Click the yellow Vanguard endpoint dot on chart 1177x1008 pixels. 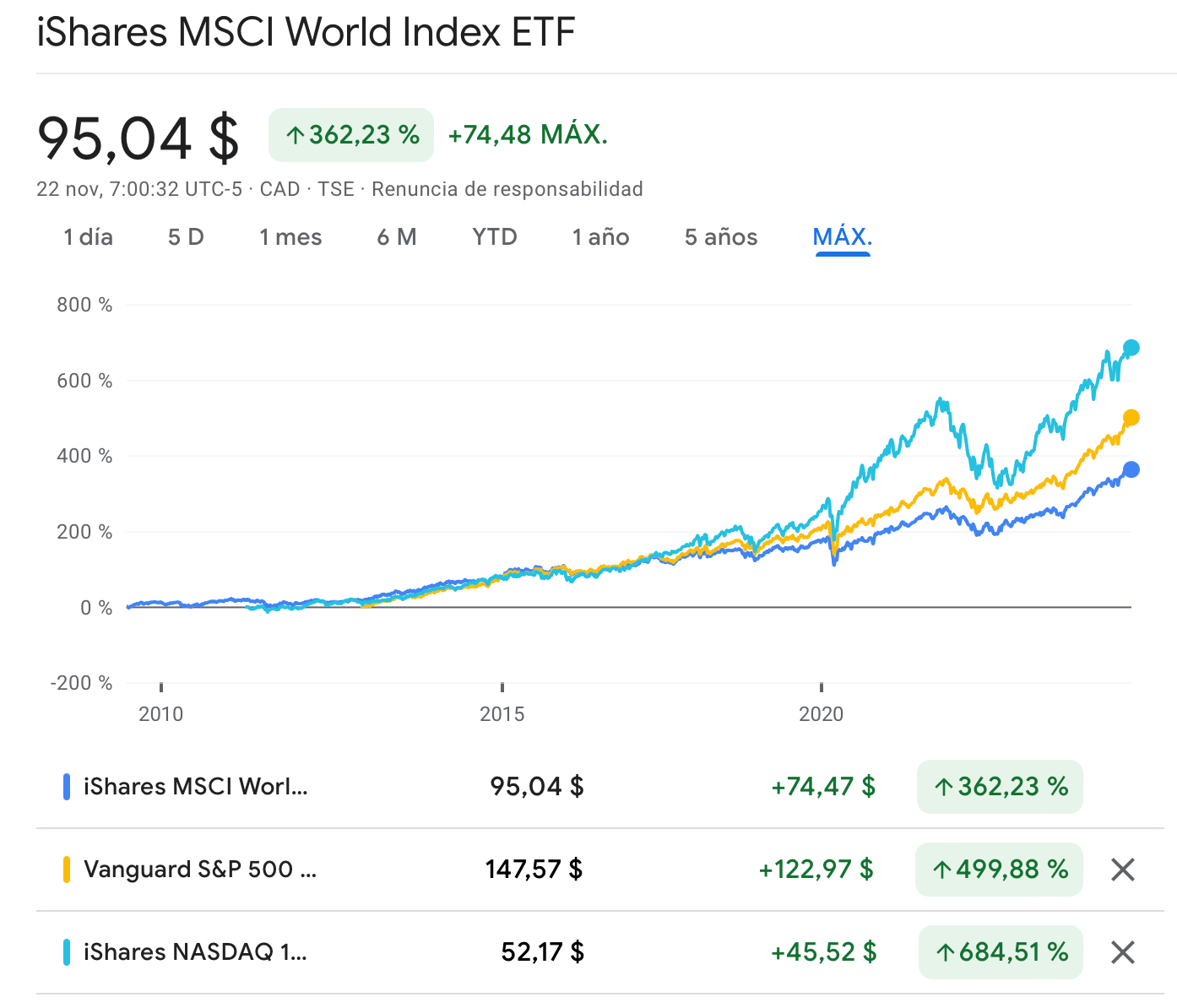tap(1131, 418)
